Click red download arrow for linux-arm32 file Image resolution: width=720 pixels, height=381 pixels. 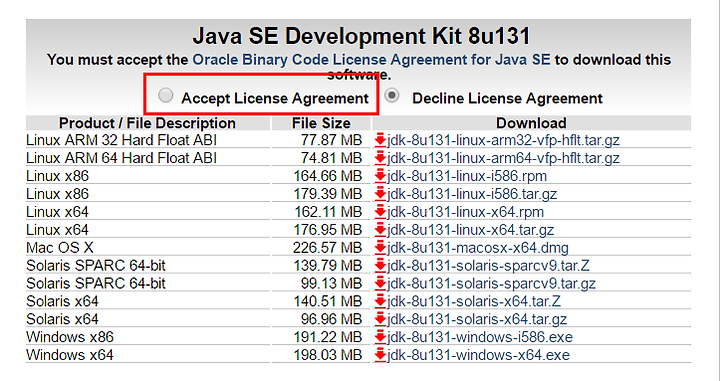(x=380, y=140)
